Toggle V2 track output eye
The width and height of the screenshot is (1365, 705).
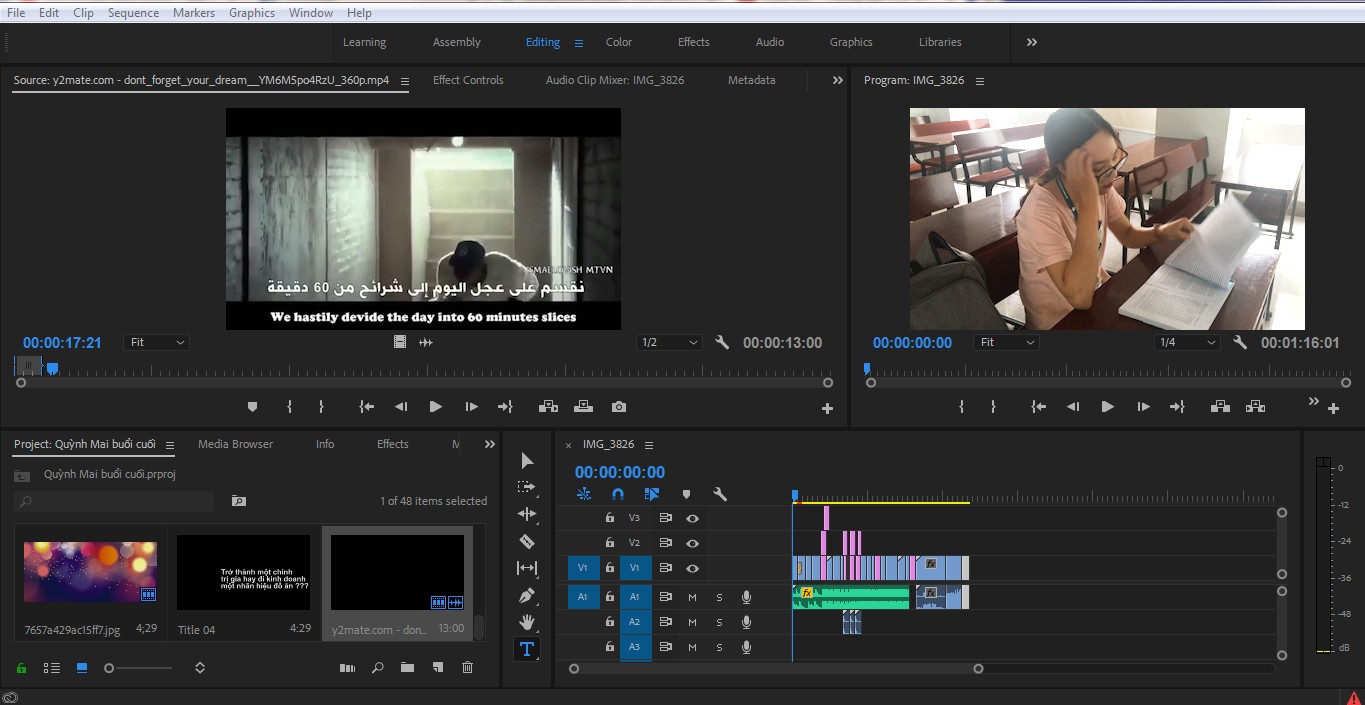click(x=692, y=543)
